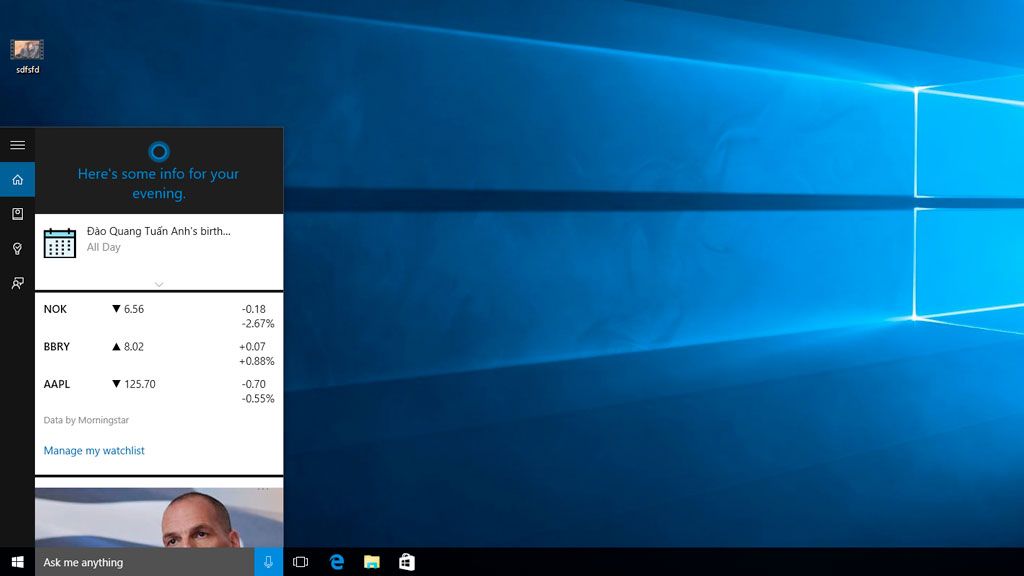
Task: Click the Cortana circle logo
Action: [x=158, y=152]
